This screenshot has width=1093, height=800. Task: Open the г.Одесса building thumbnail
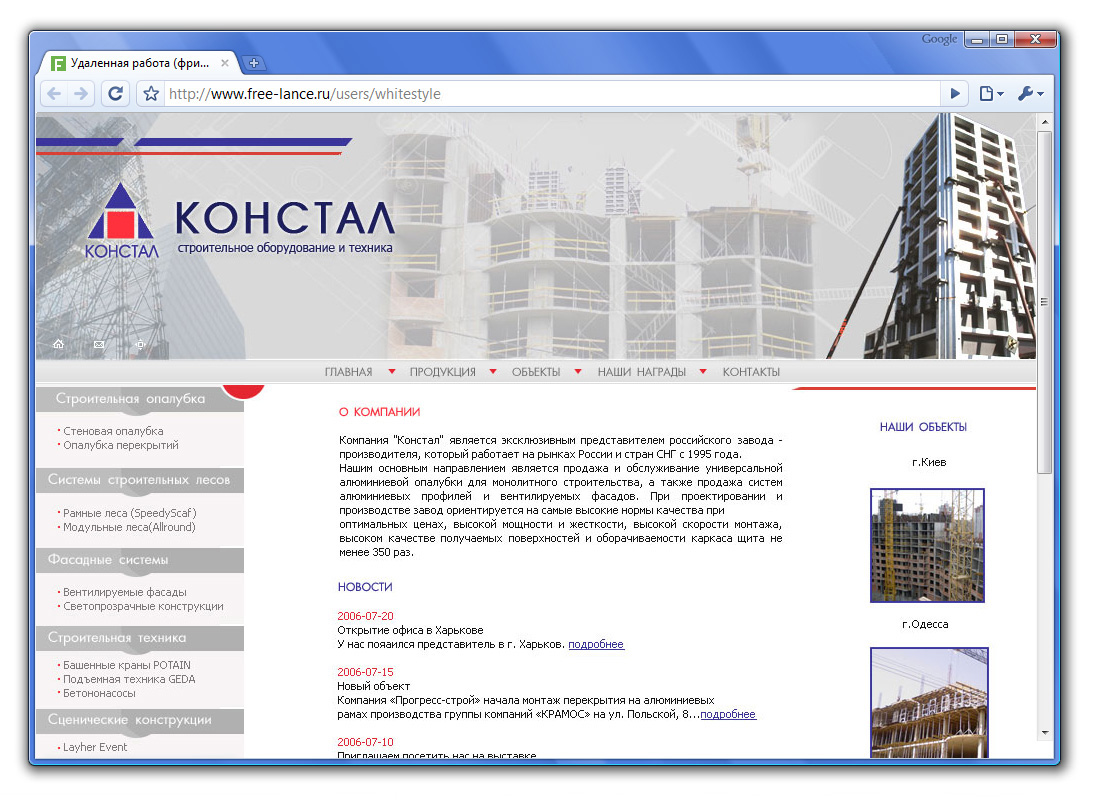click(x=929, y=702)
